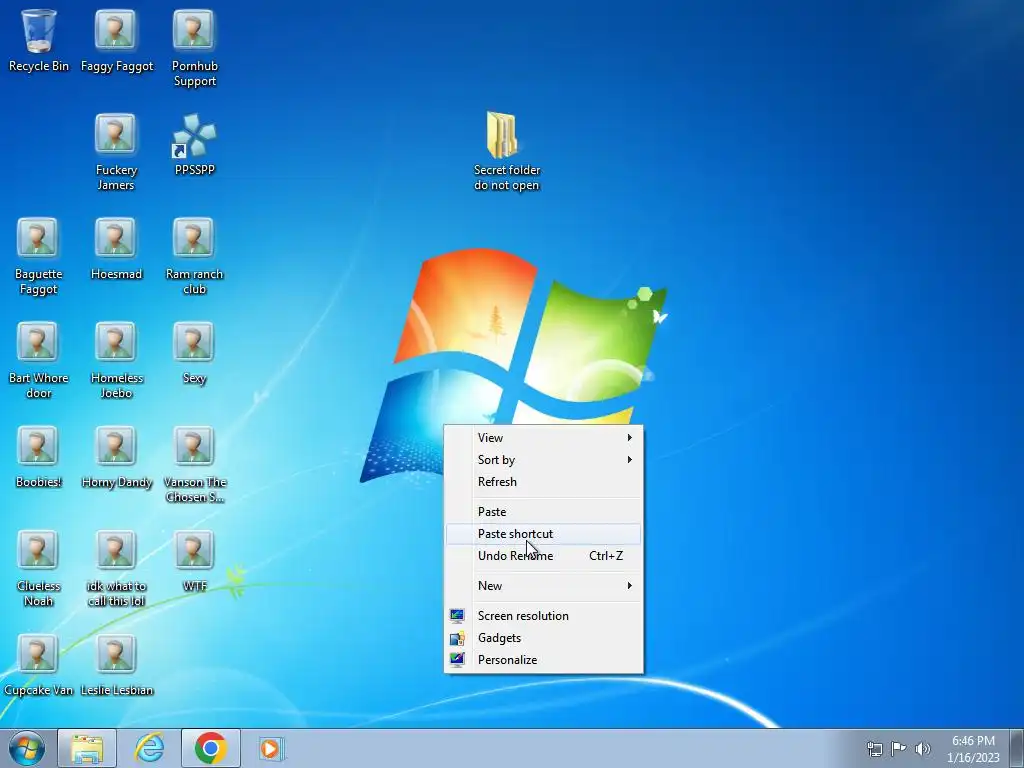The width and height of the screenshot is (1024, 768).
Task: Click the taskbar clock showing 6:46 PM
Action: 973,748
